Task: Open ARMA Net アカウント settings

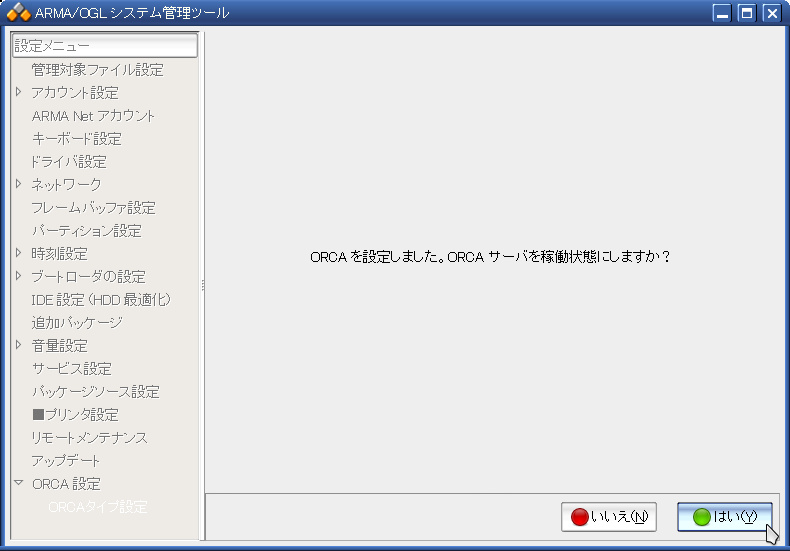Action: (x=93, y=116)
